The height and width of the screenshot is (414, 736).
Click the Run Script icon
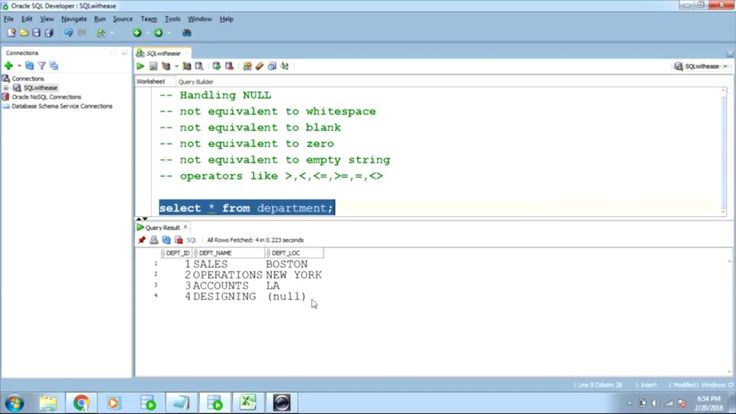point(153,66)
